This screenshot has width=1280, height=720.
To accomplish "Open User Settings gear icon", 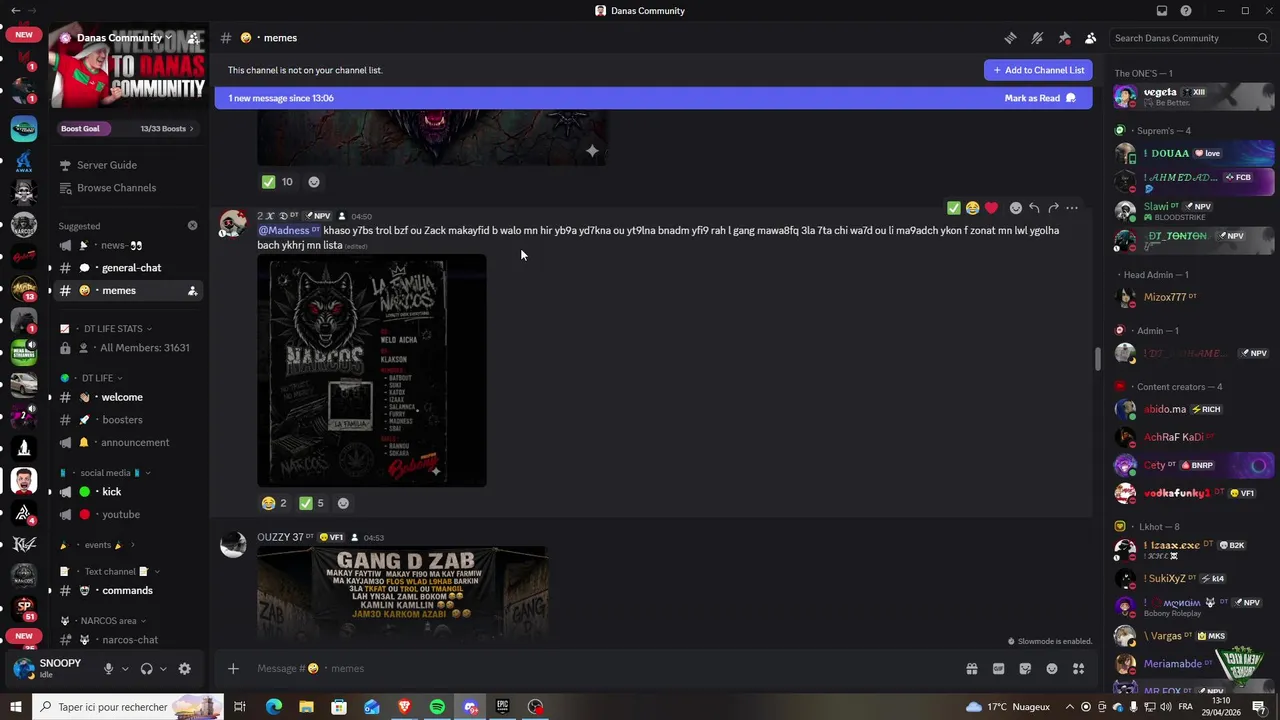I will click(184, 668).
